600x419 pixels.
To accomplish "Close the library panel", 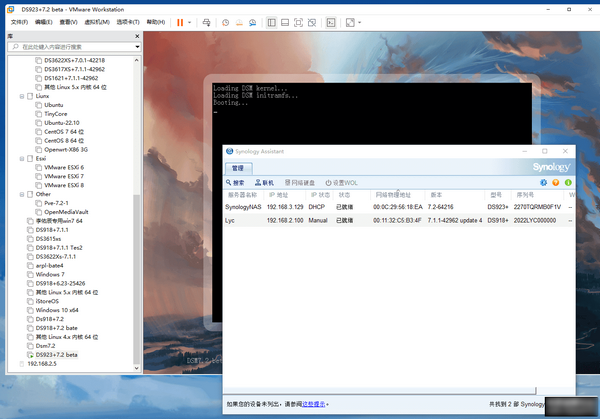I will [x=137, y=36].
